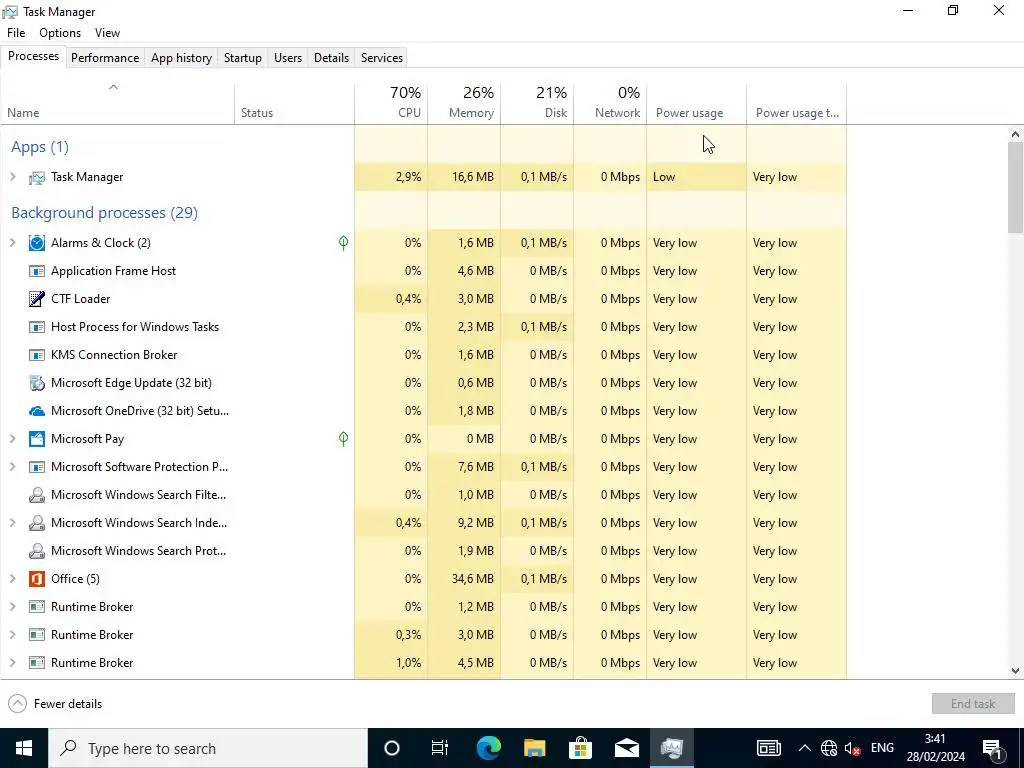
Task: Click the scrollbar down arrow
Action: tap(1015, 671)
